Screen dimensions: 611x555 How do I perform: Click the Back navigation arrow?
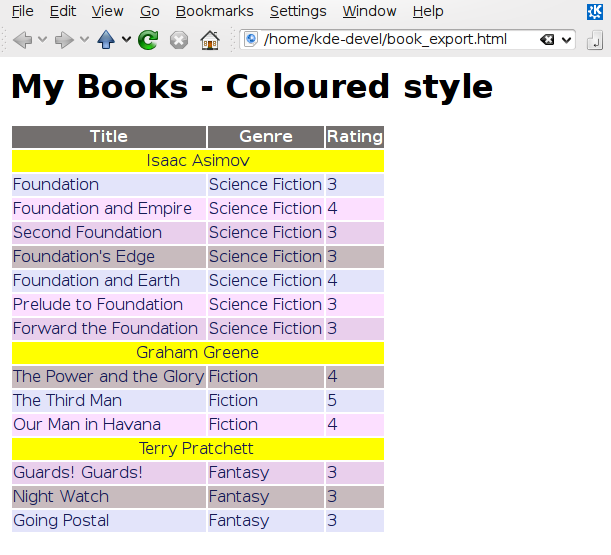point(22,40)
